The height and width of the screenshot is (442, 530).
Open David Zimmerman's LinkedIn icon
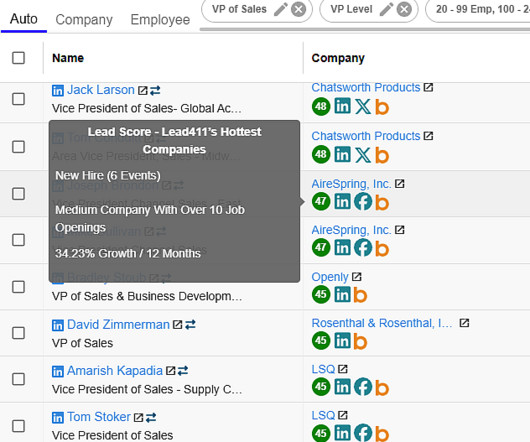(x=58, y=325)
